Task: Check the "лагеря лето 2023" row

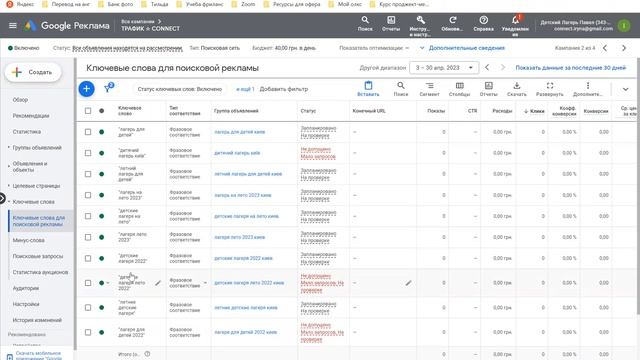Action: (x=88, y=237)
